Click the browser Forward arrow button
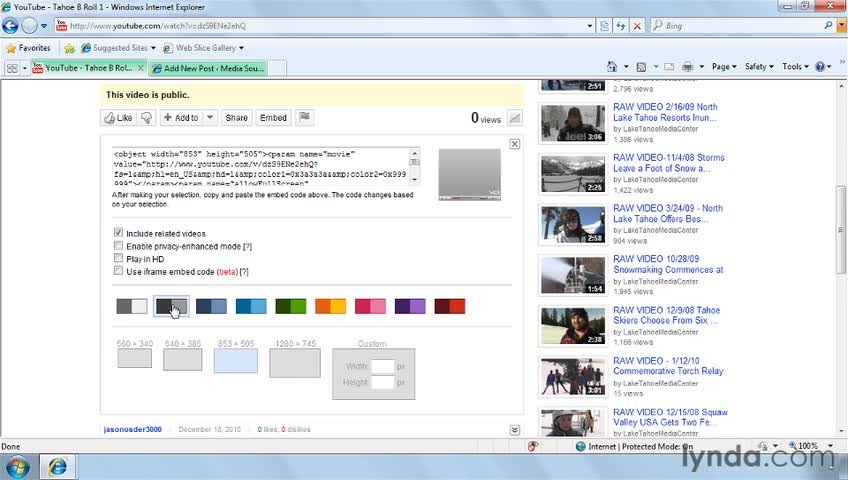The width and height of the screenshot is (848, 480). (29, 25)
